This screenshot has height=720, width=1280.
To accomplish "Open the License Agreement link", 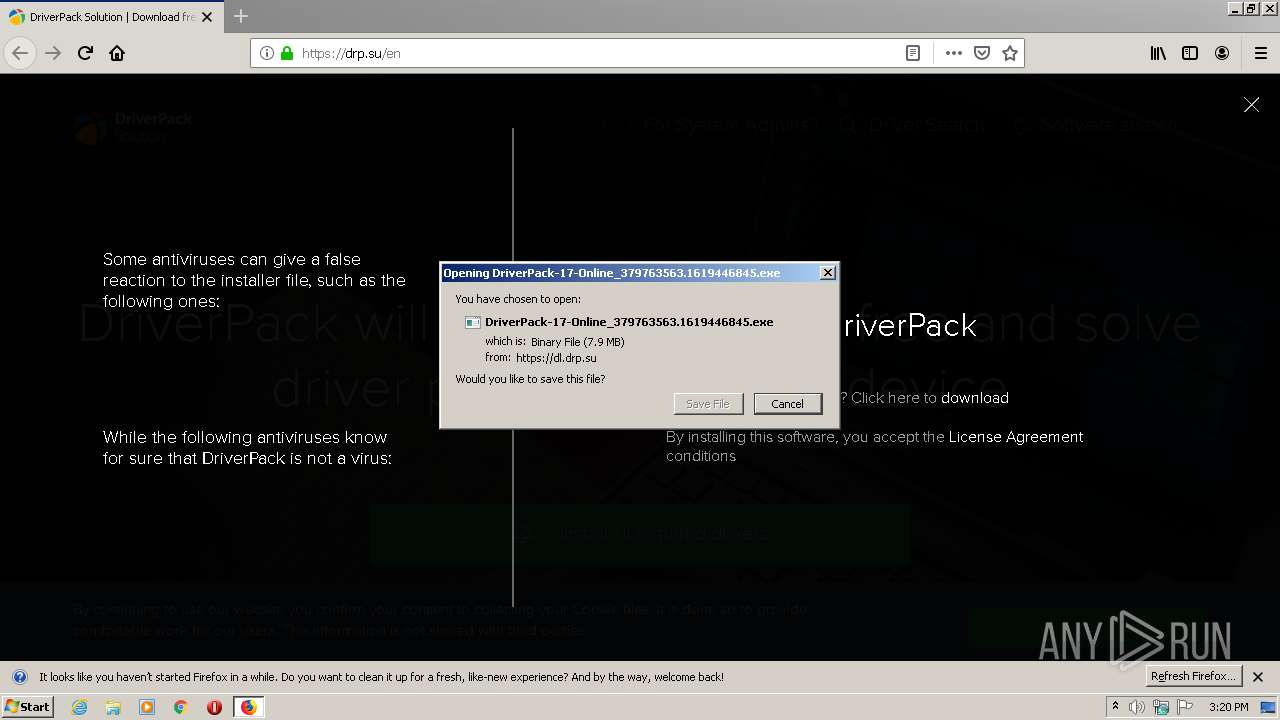I will click(x=1016, y=437).
